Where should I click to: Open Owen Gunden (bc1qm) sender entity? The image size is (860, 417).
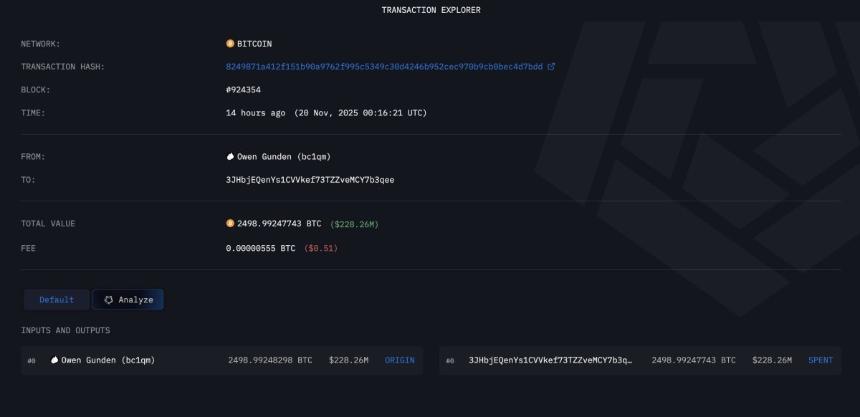(284, 156)
